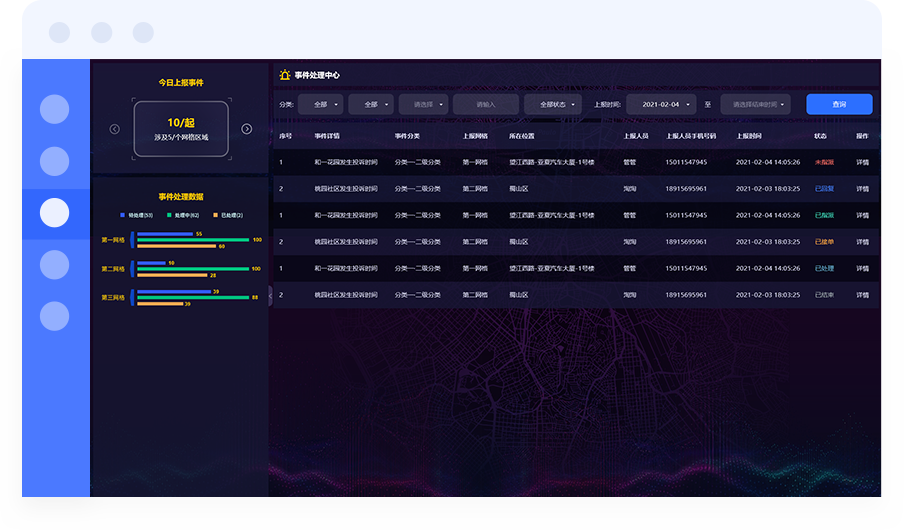904x530 pixels.
Task: Click the 请输入 text input field
Action: click(486, 104)
